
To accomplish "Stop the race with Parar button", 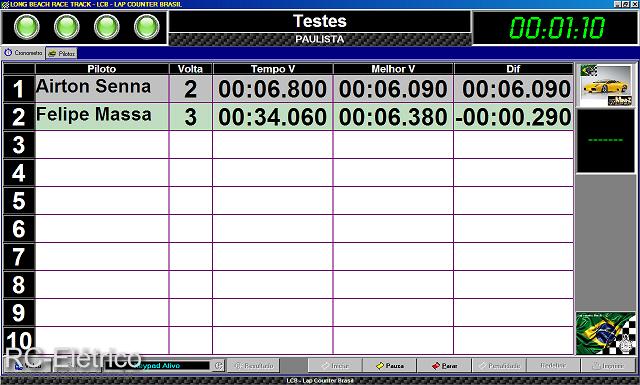I will (x=444, y=366).
